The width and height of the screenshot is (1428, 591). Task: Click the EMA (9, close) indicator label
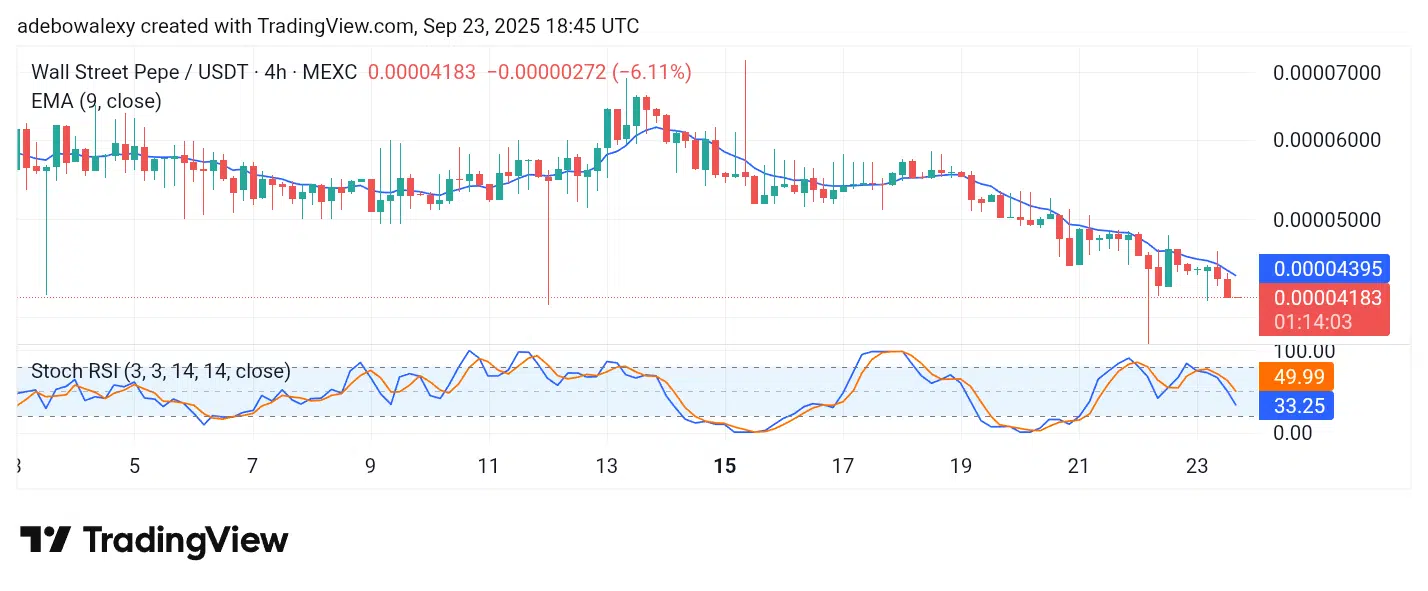click(x=96, y=101)
